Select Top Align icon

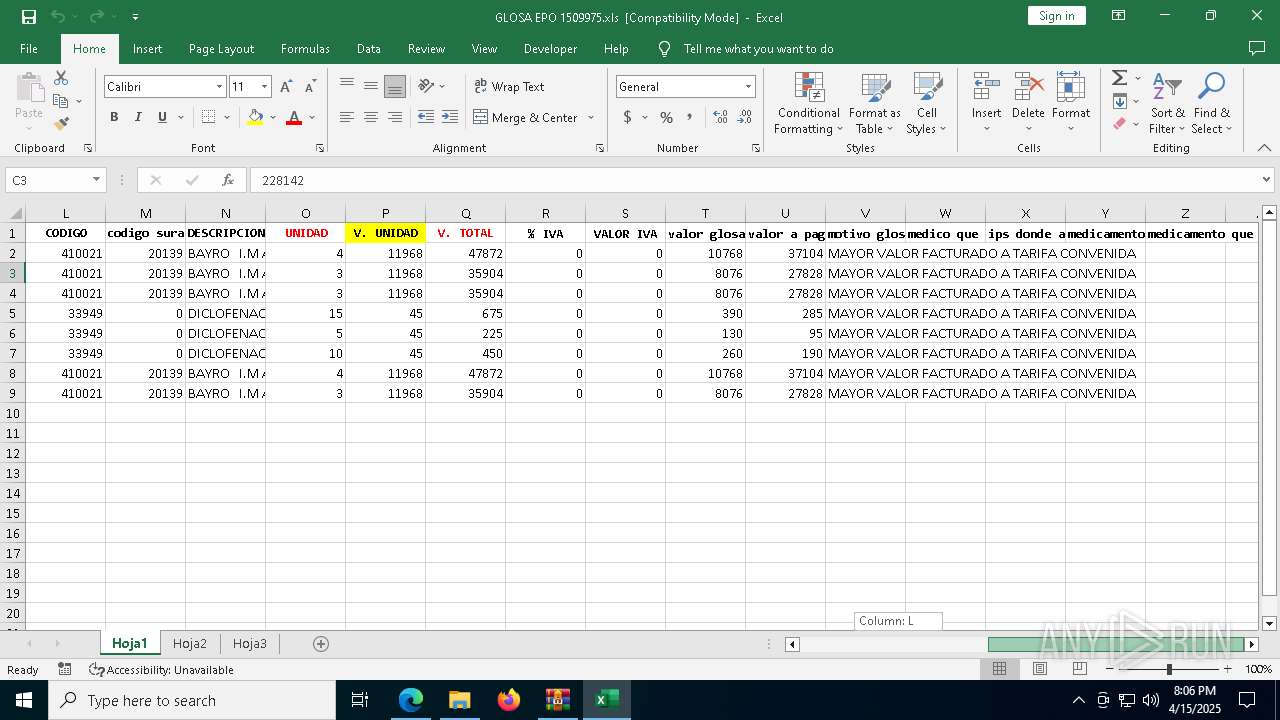(347, 86)
